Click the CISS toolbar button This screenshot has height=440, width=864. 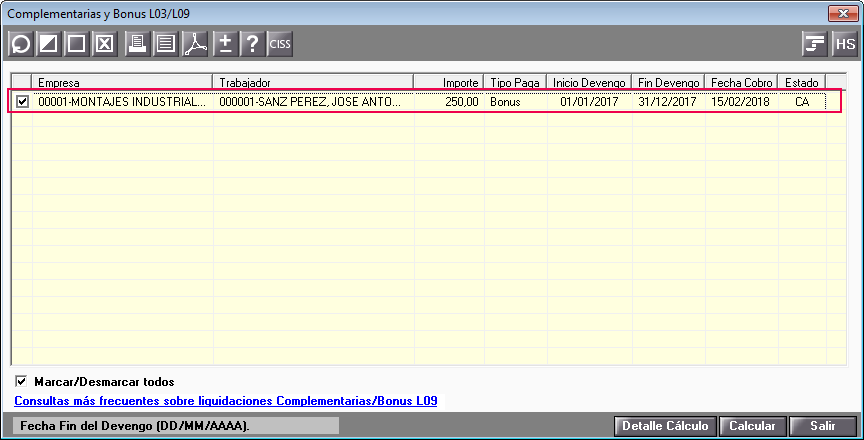(280, 44)
